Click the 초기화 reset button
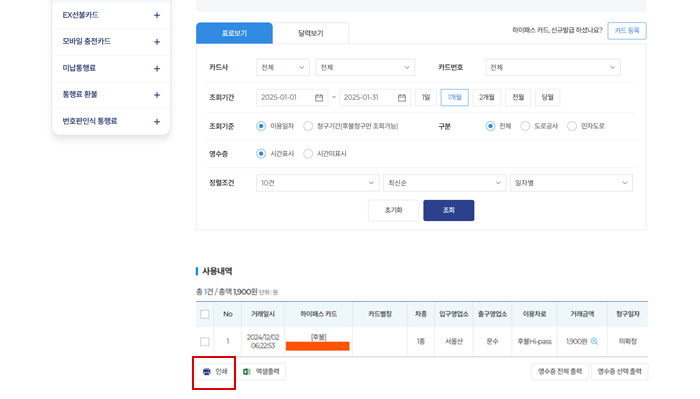The image size is (700, 399). click(393, 210)
